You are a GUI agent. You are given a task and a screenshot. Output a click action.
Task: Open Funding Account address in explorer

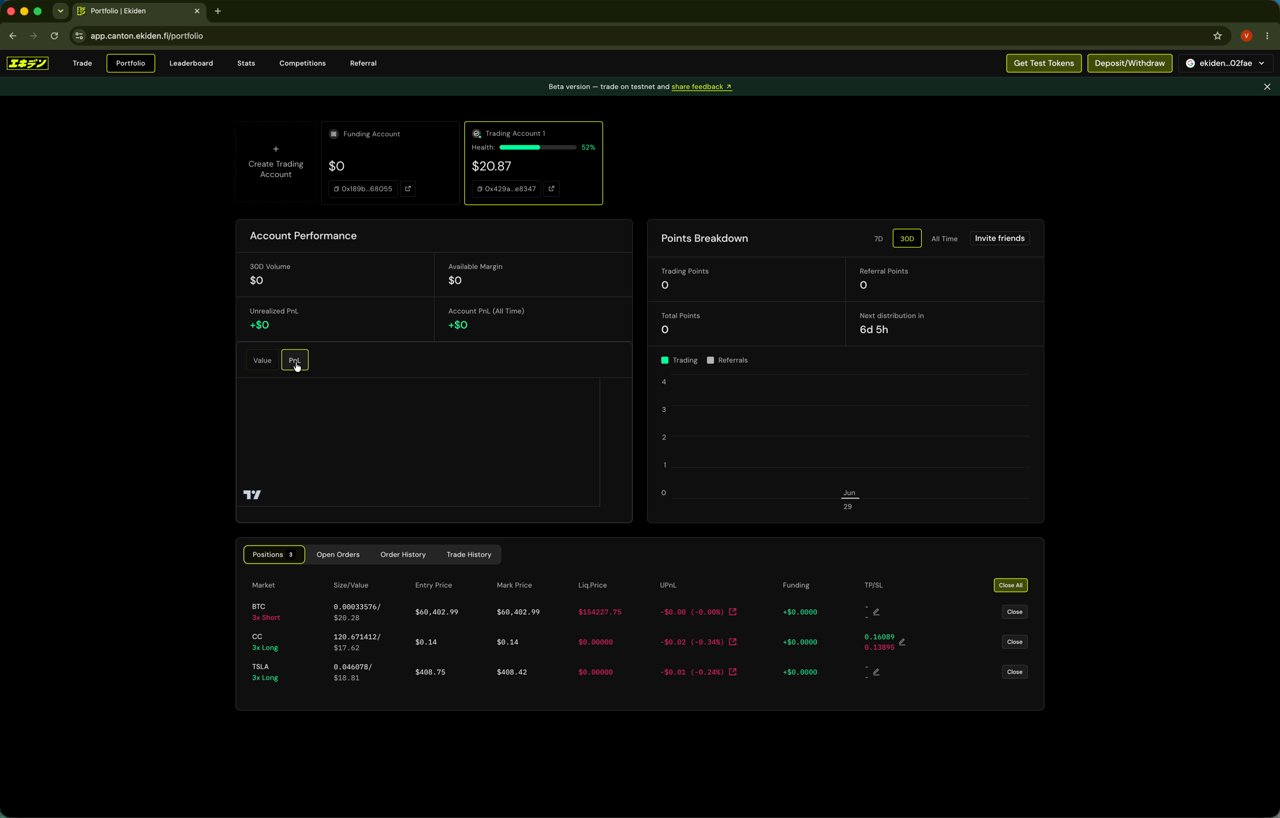[408, 189]
